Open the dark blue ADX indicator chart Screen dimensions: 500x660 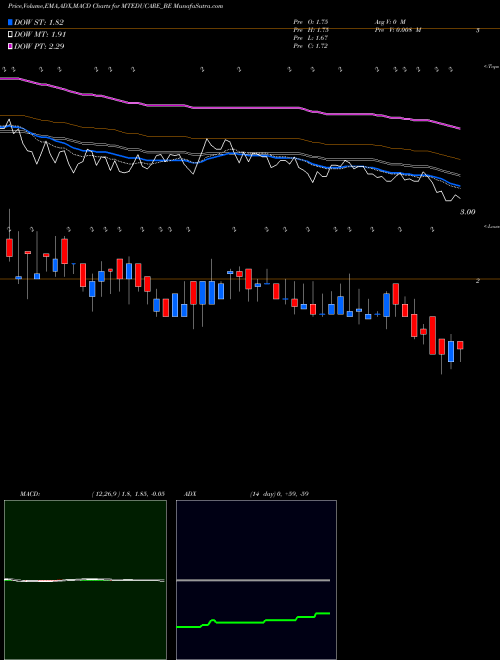pyautogui.click(x=256, y=580)
